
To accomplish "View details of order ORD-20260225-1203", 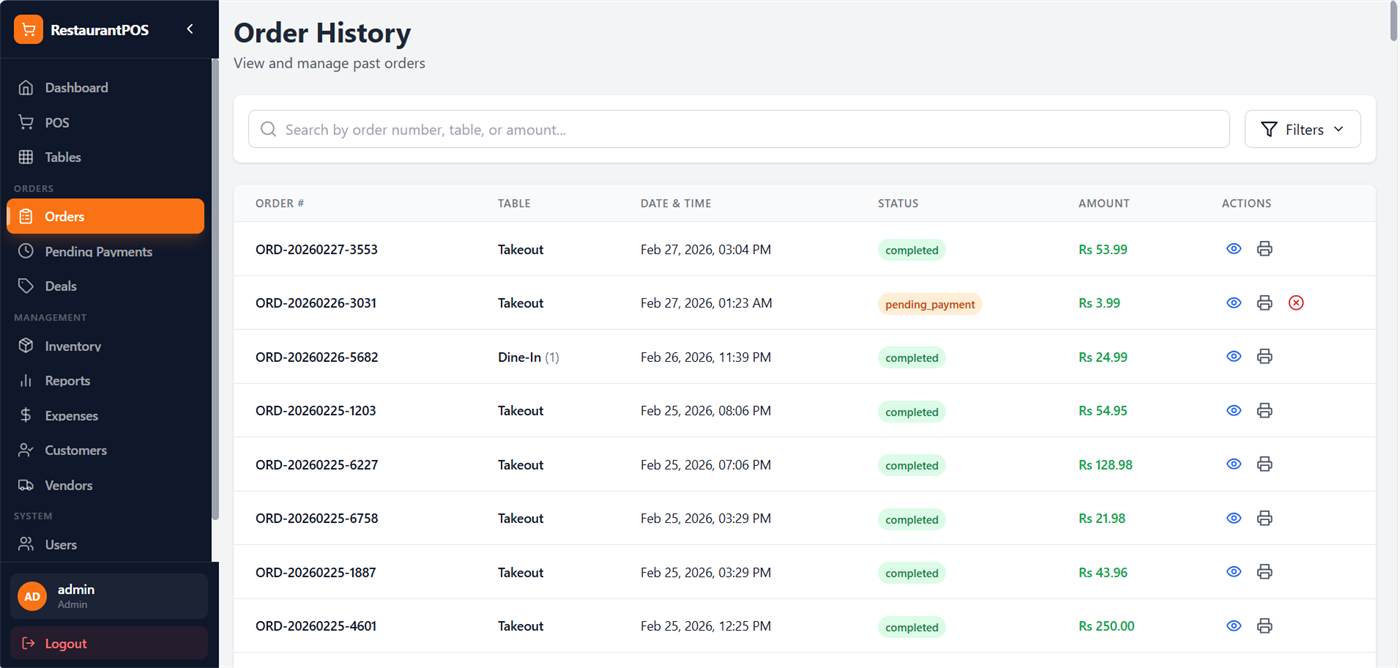I will 1234,410.
